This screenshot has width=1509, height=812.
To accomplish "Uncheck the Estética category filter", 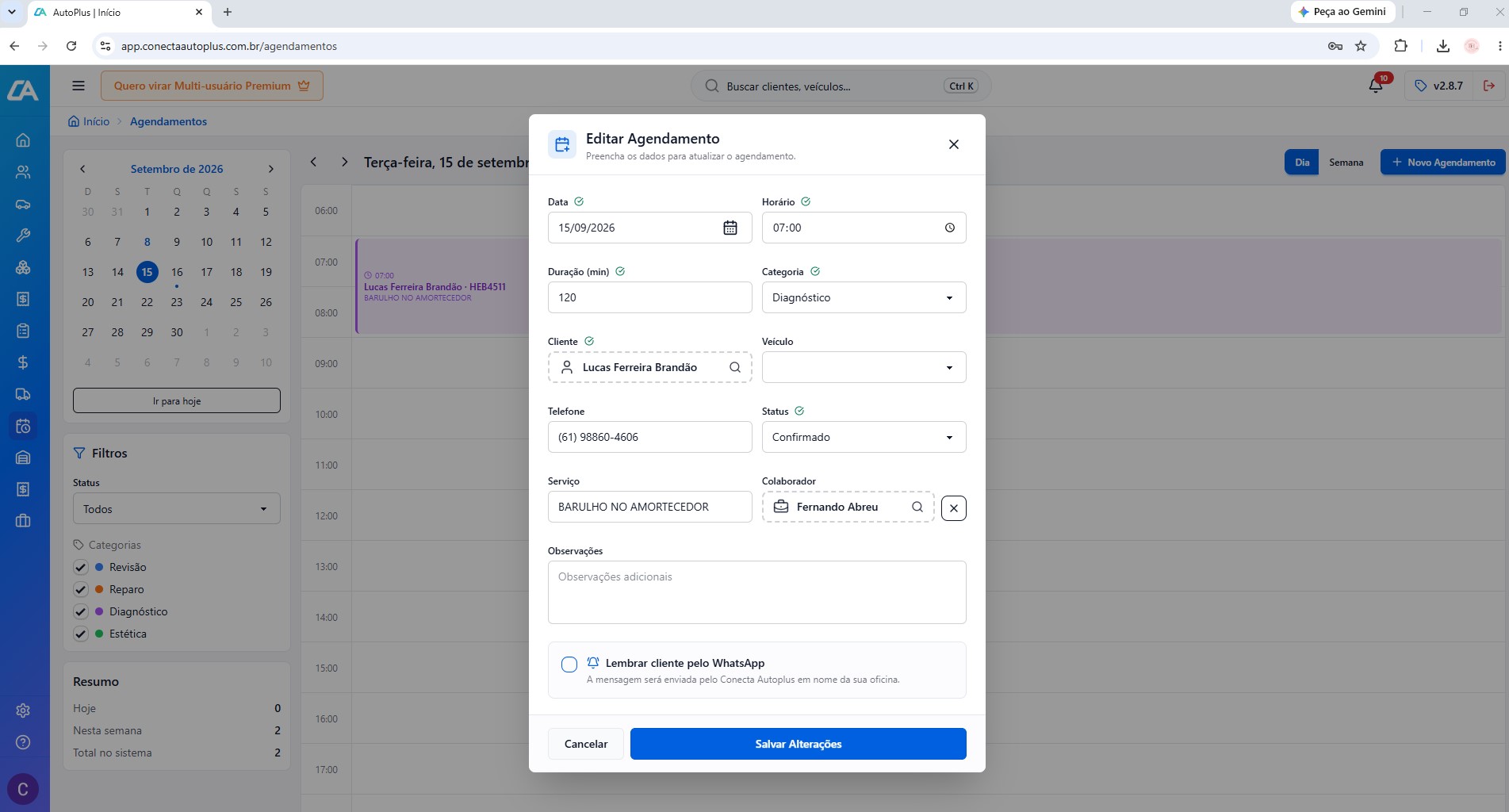I will tap(80, 634).
